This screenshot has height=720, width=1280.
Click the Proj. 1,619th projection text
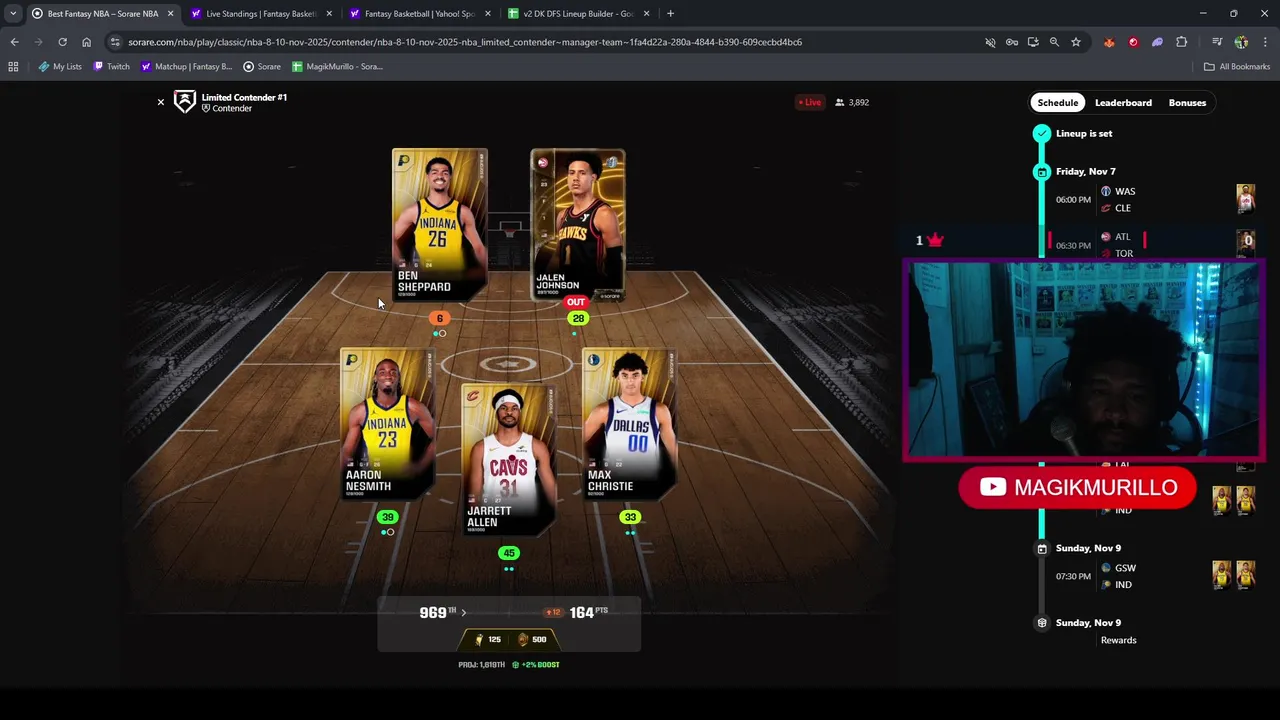[x=482, y=665]
